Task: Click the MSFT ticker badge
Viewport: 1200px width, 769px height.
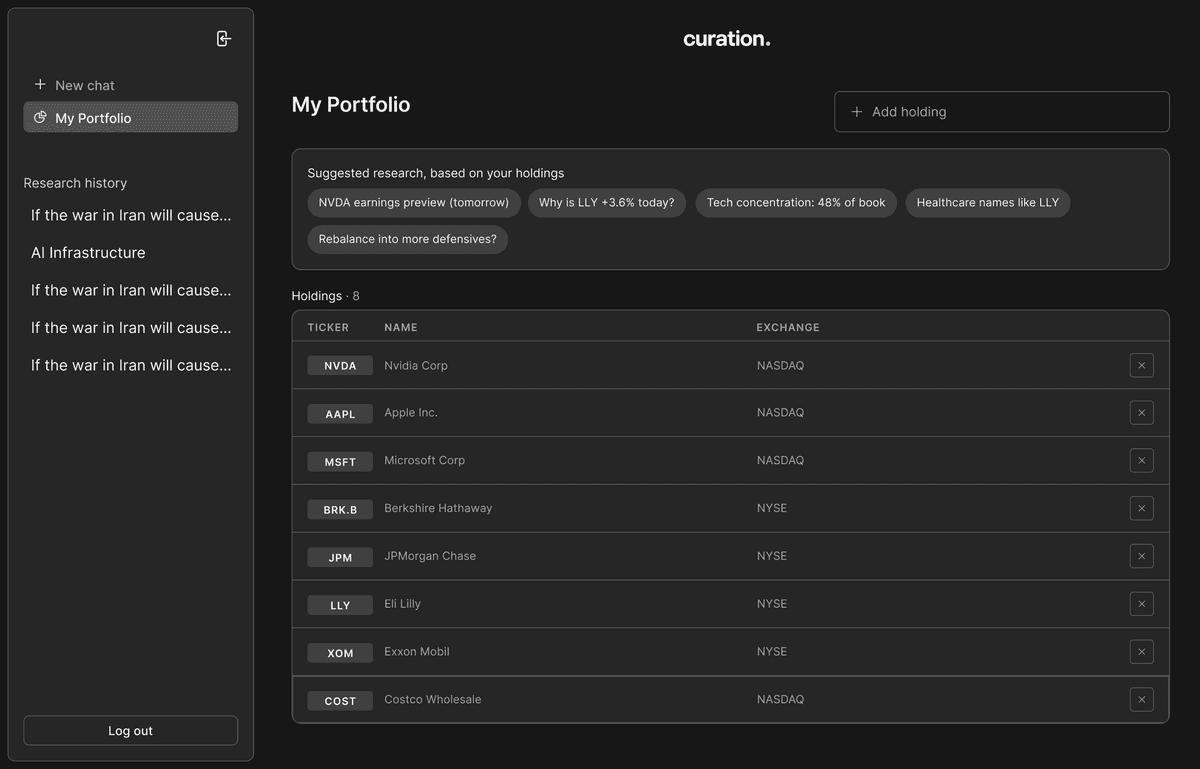Action: (340, 461)
